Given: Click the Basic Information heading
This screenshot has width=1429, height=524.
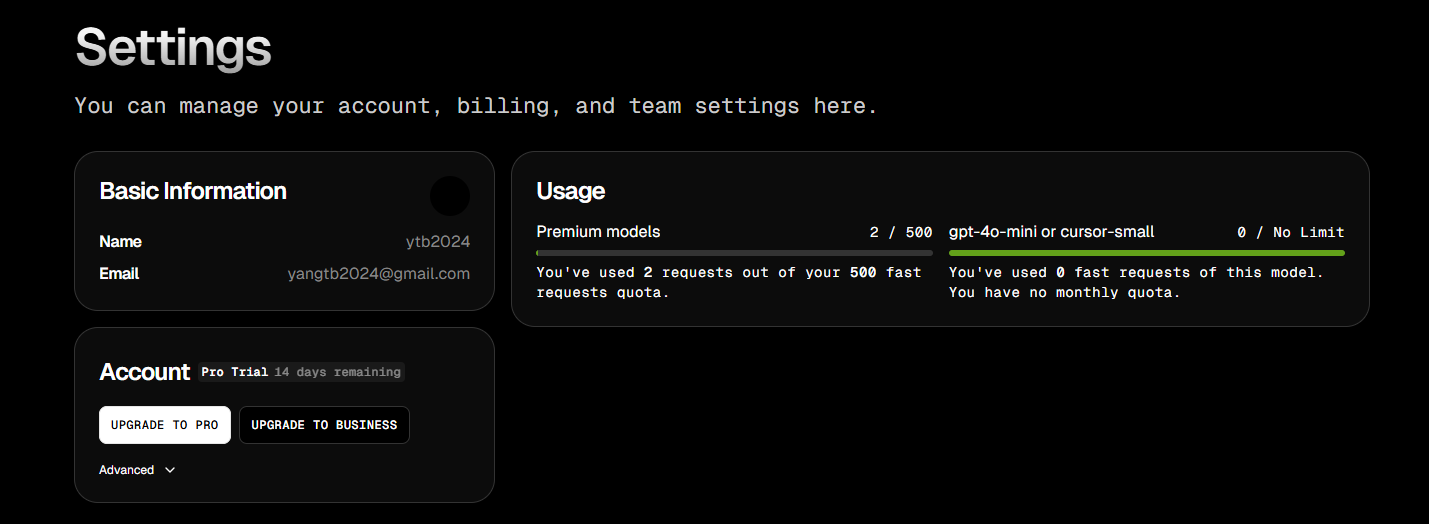Looking at the screenshot, I should click(193, 191).
